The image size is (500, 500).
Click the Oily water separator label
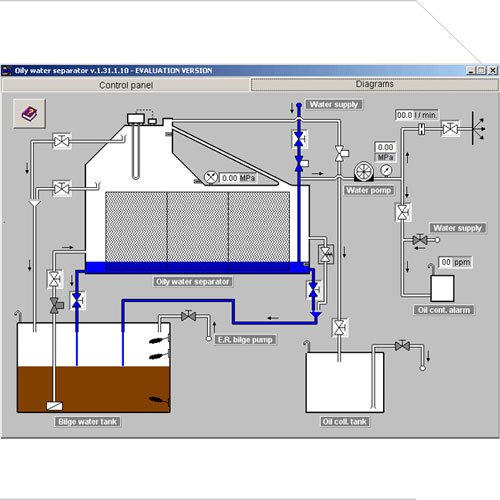click(x=193, y=282)
